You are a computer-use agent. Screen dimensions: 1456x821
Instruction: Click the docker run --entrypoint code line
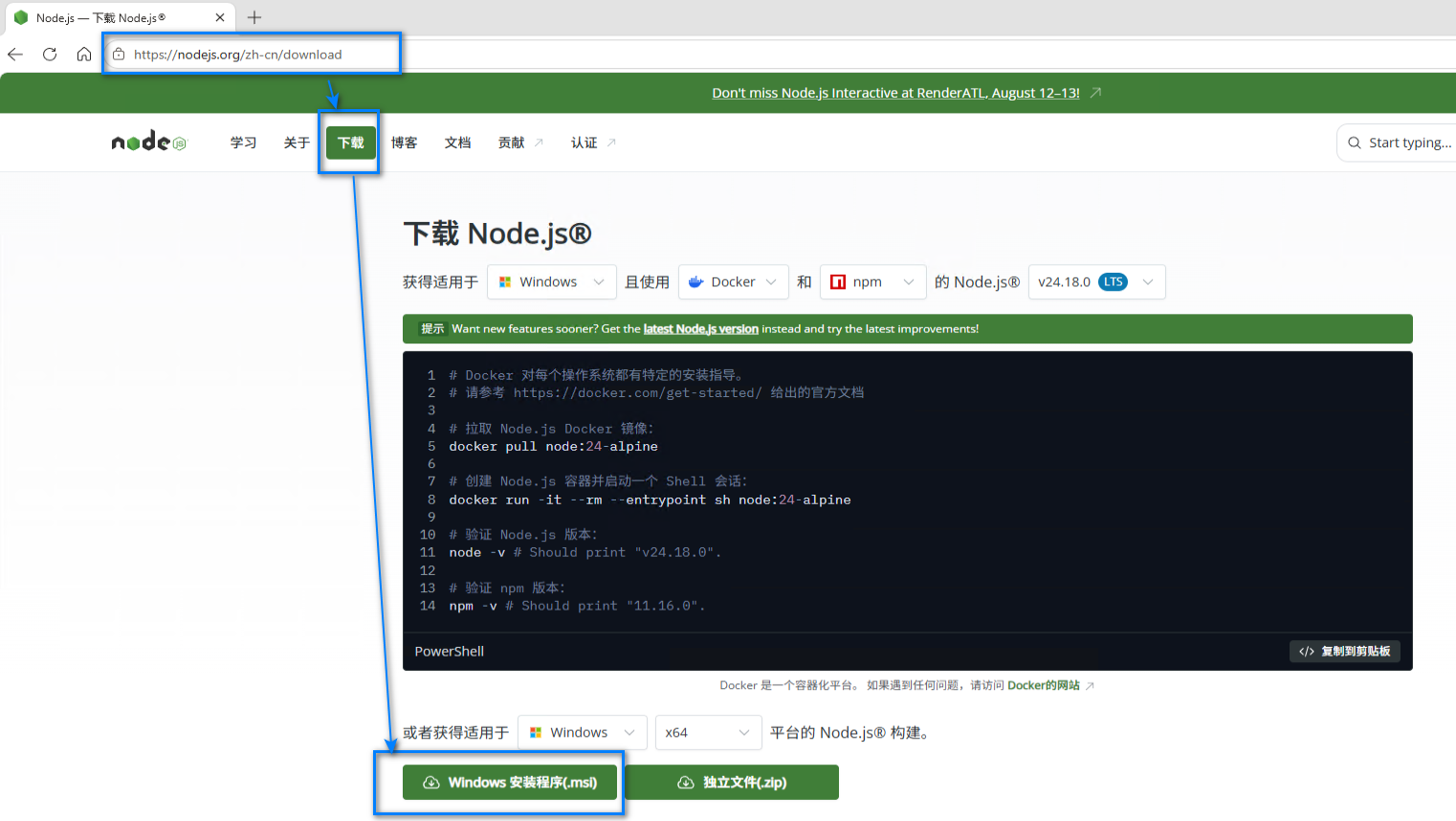click(650, 500)
